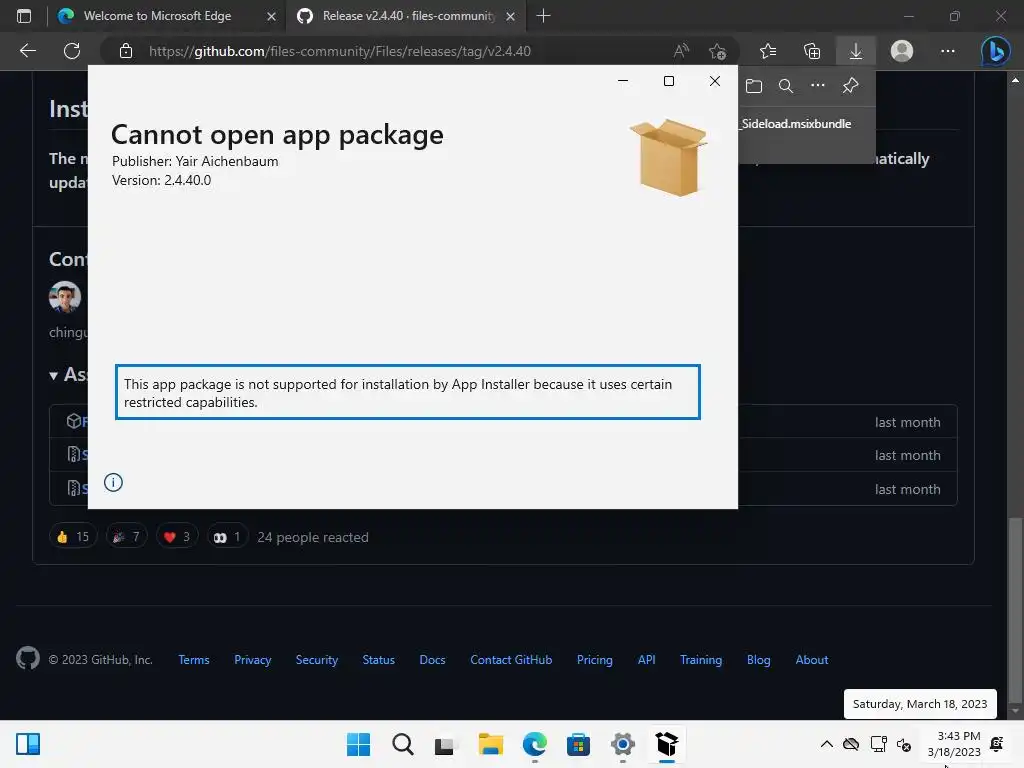Minimize the App Installer dialog
This screenshot has width=1024, height=768.
(x=623, y=81)
